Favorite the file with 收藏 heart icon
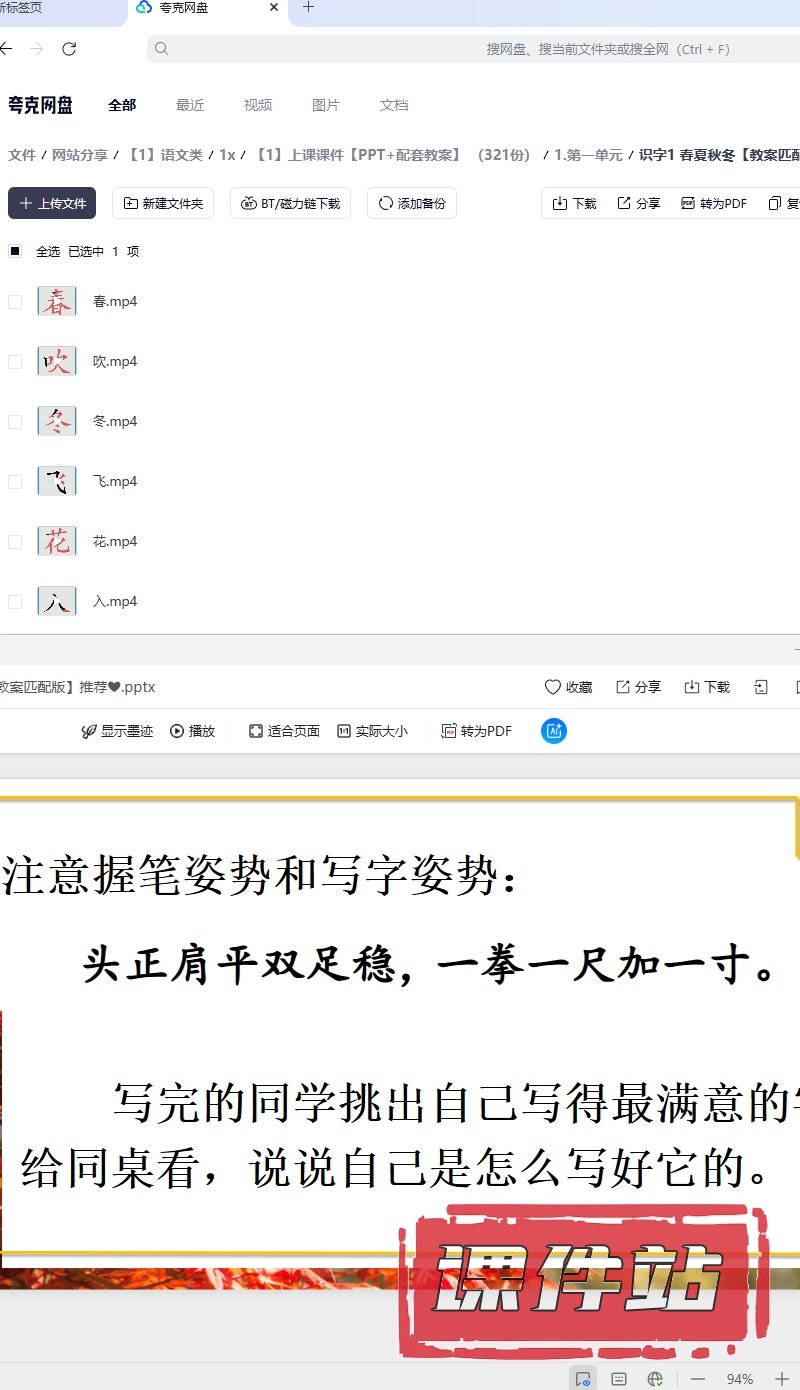The image size is (800, 1390). (x=567, y=687)
